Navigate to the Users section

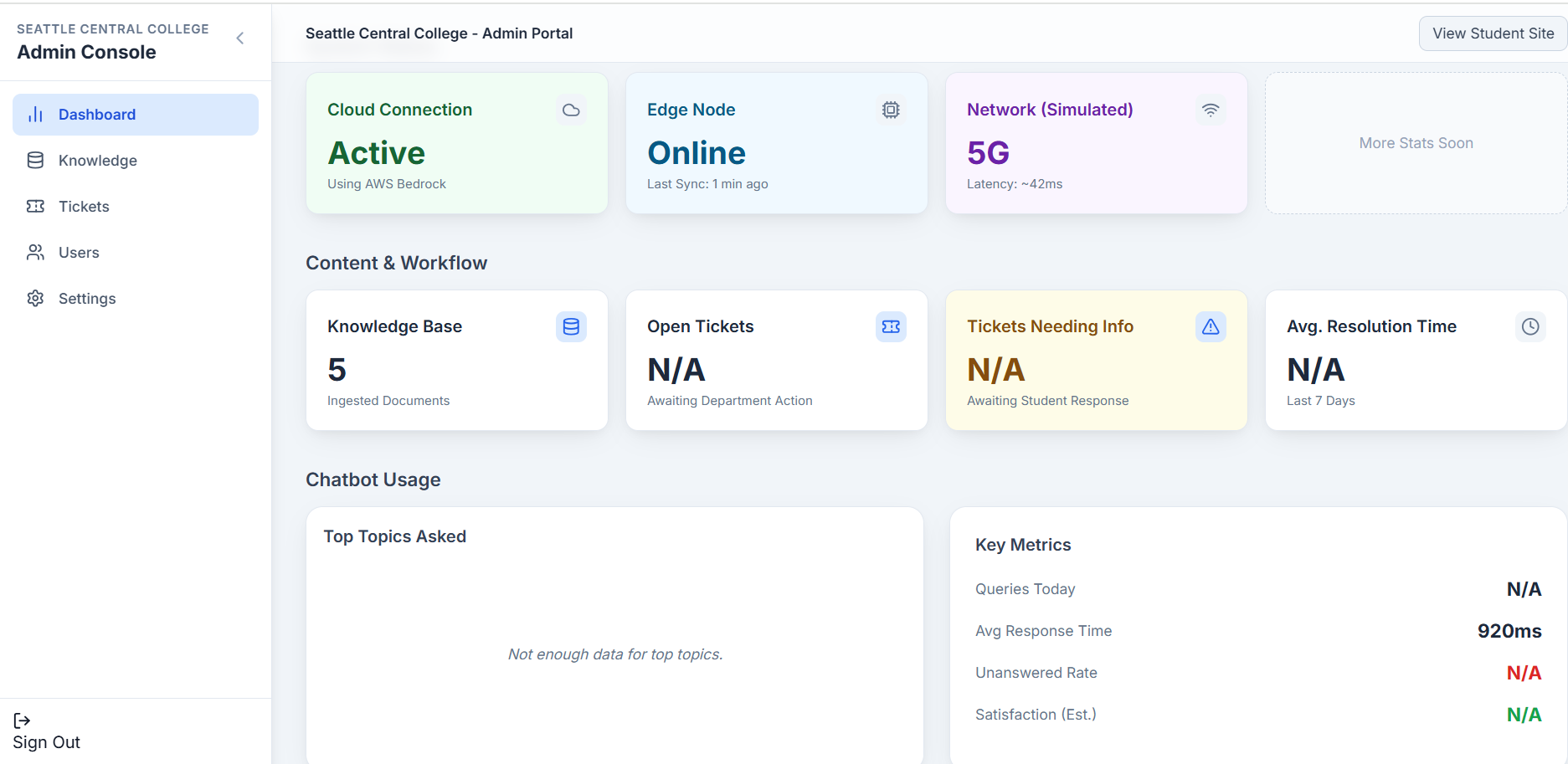click(79, 253)
